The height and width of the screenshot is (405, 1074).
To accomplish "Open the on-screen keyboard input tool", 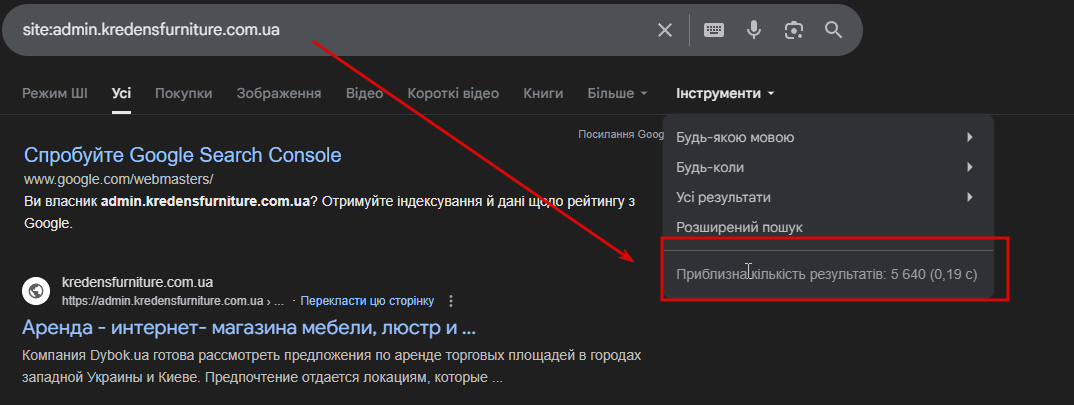I will (714, 30).
